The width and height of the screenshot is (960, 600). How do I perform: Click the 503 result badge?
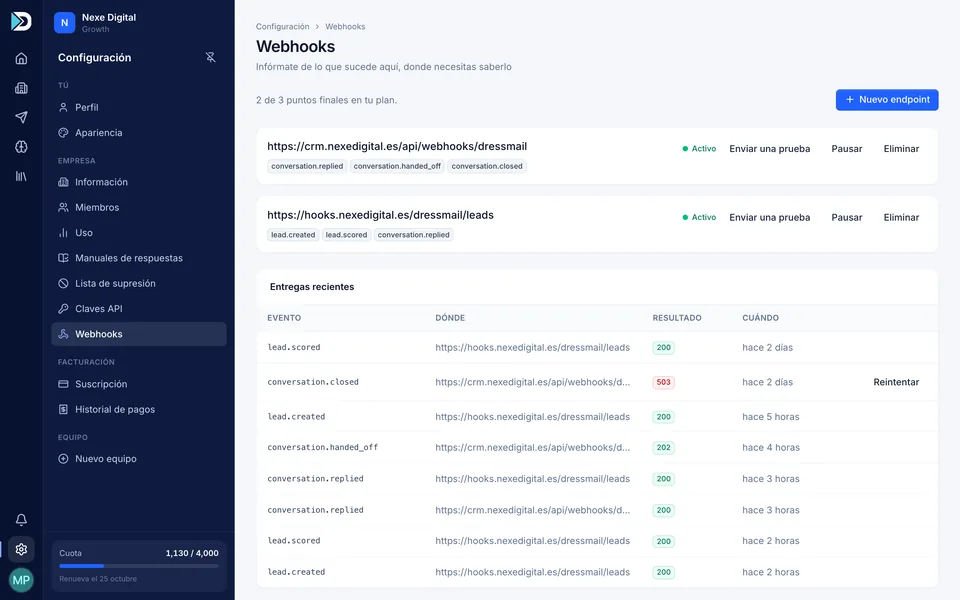[663, 382]
